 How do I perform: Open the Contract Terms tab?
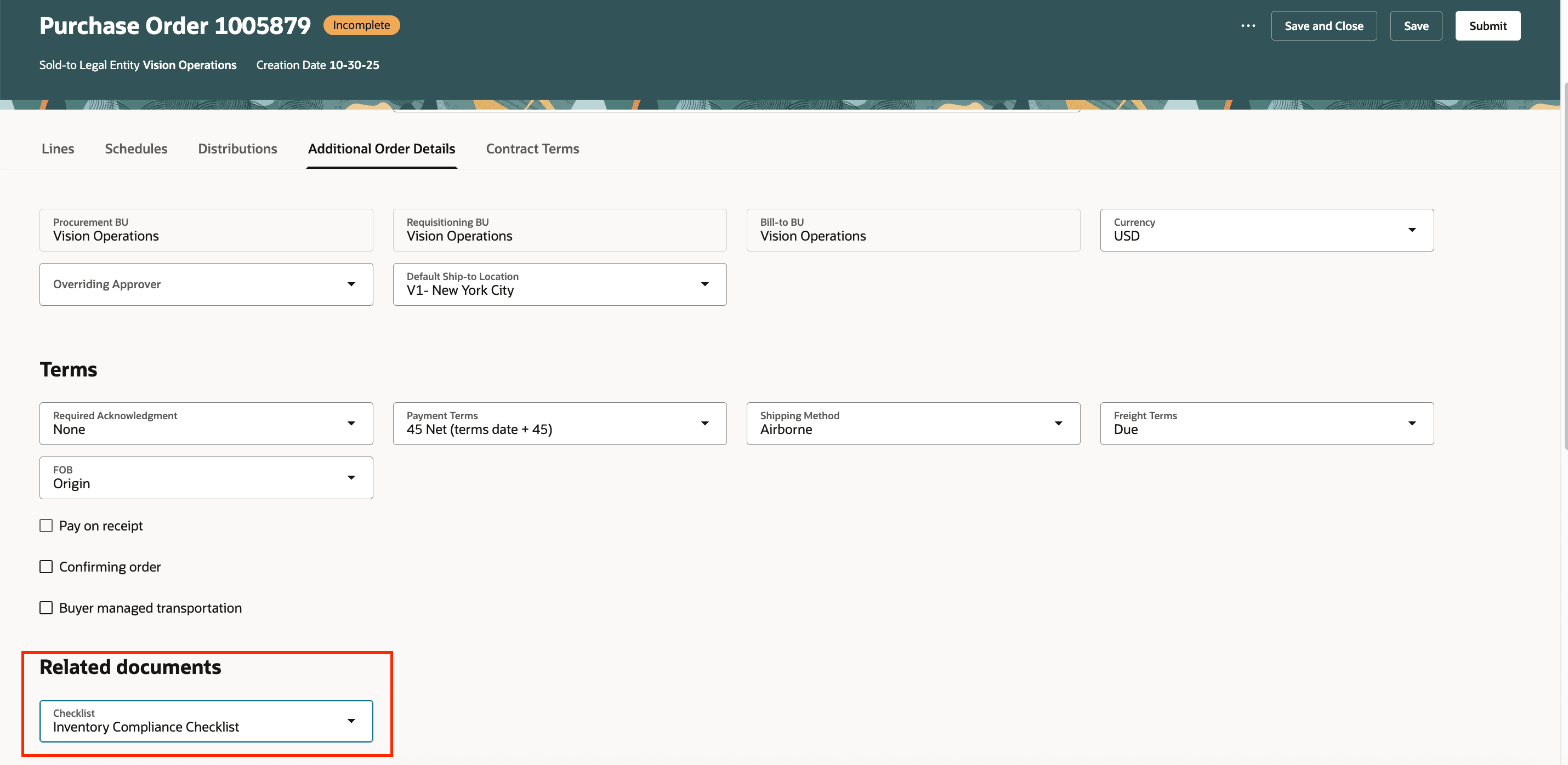532,149
